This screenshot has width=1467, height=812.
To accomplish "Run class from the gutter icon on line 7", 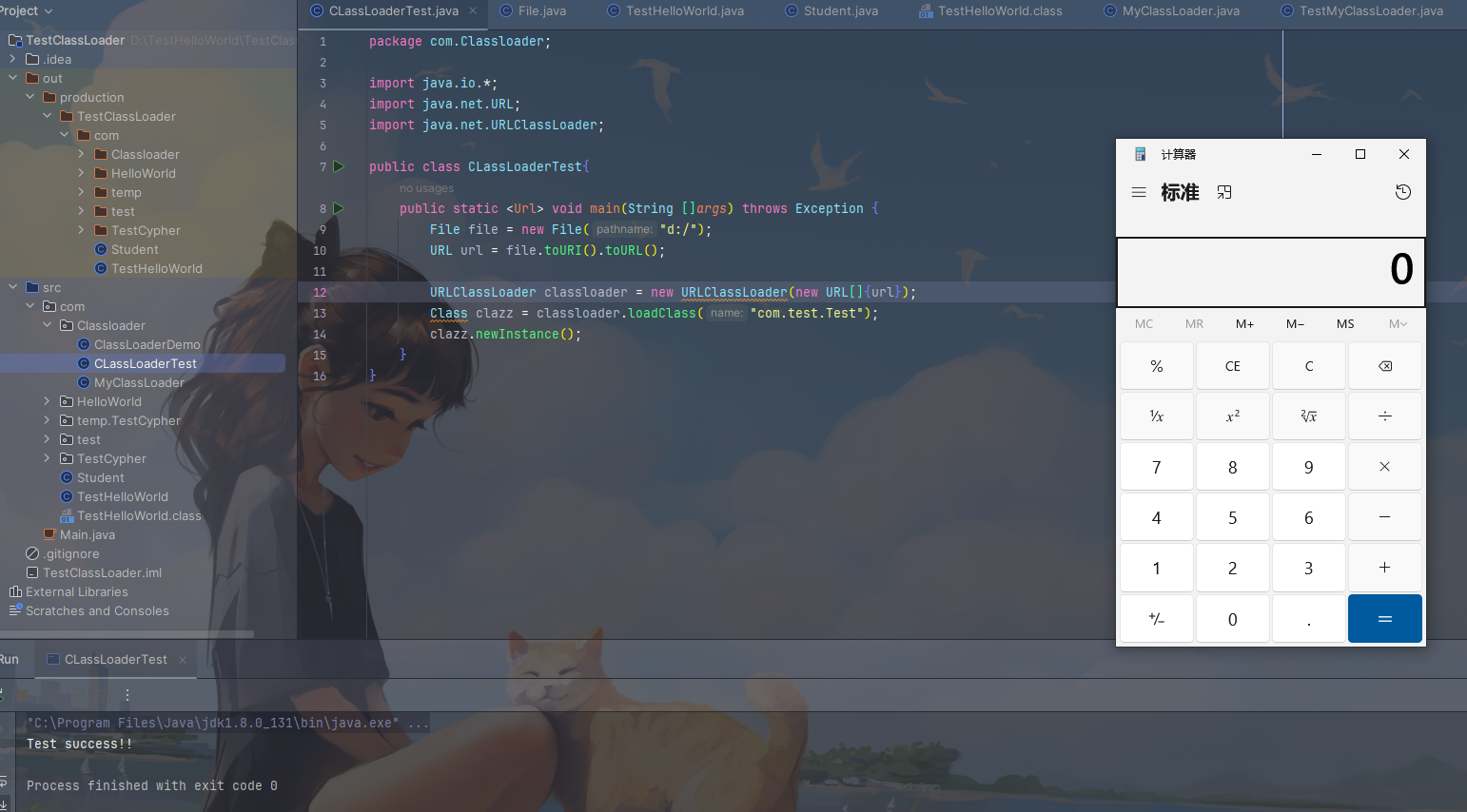I will (339, 166).
